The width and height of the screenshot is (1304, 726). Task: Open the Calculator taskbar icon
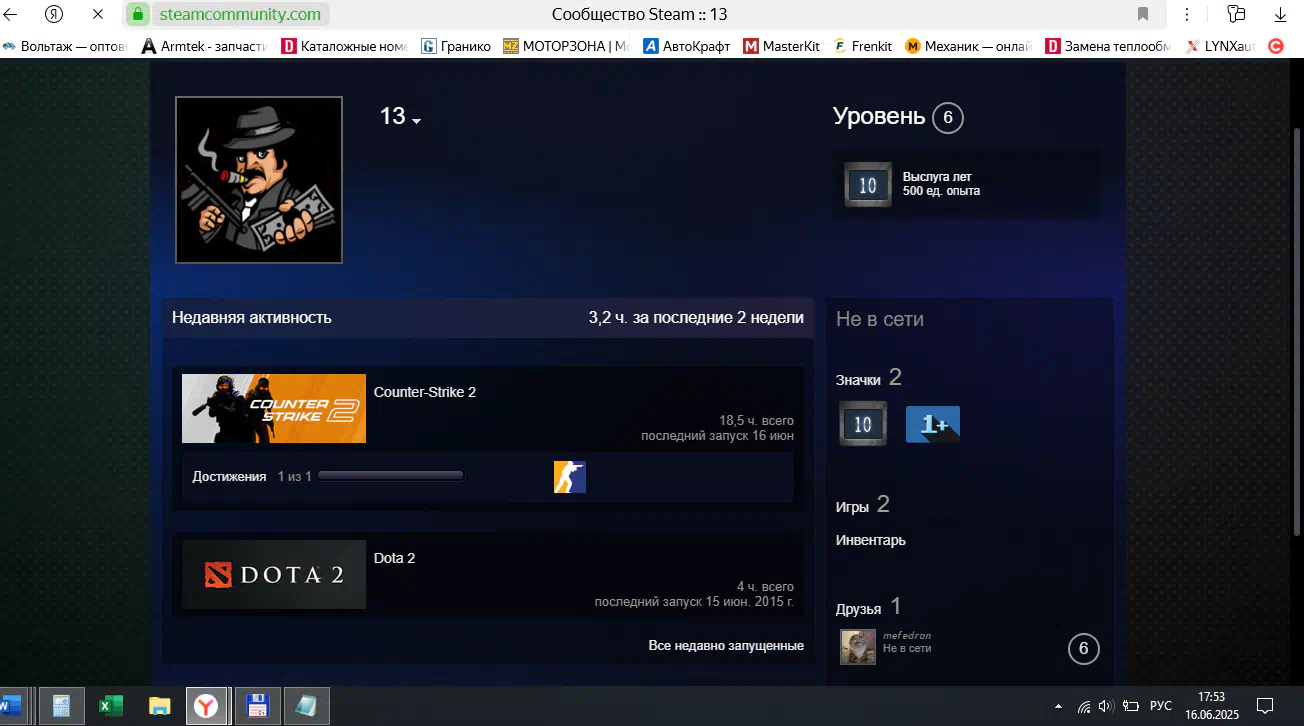click(x=60, y=706)
